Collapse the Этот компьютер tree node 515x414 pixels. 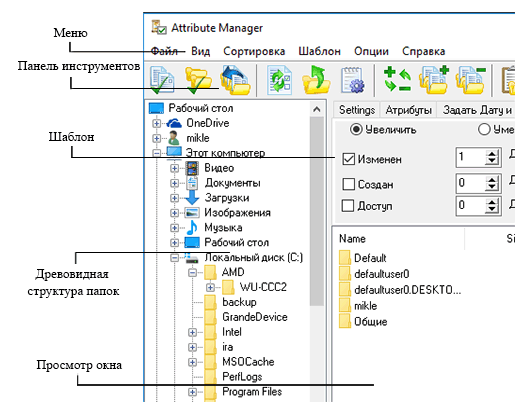pyautogui.click(x=156, y=153)
